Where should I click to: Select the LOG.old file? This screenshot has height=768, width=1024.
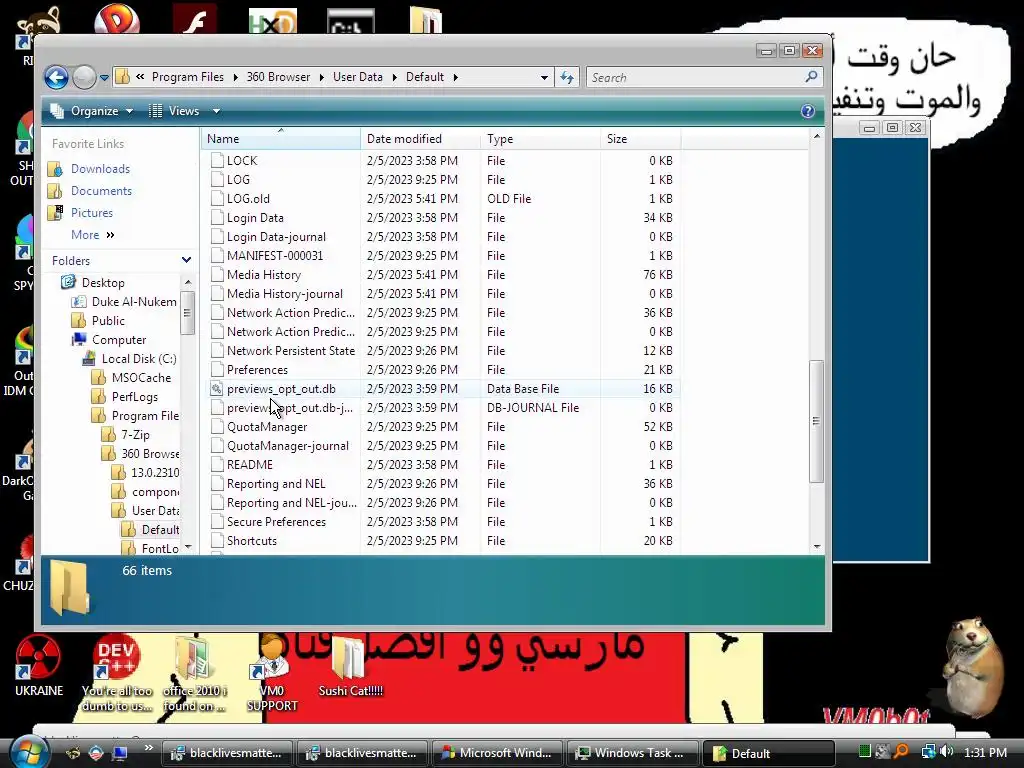click(x=248, y=199)
